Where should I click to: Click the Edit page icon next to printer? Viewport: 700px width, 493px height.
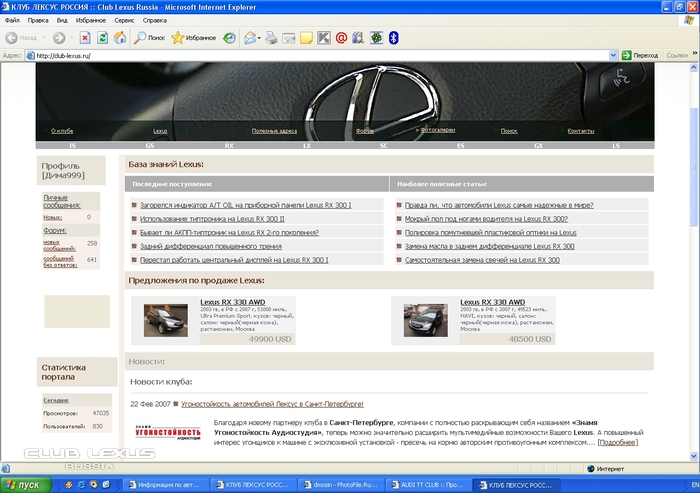[289, 38]
